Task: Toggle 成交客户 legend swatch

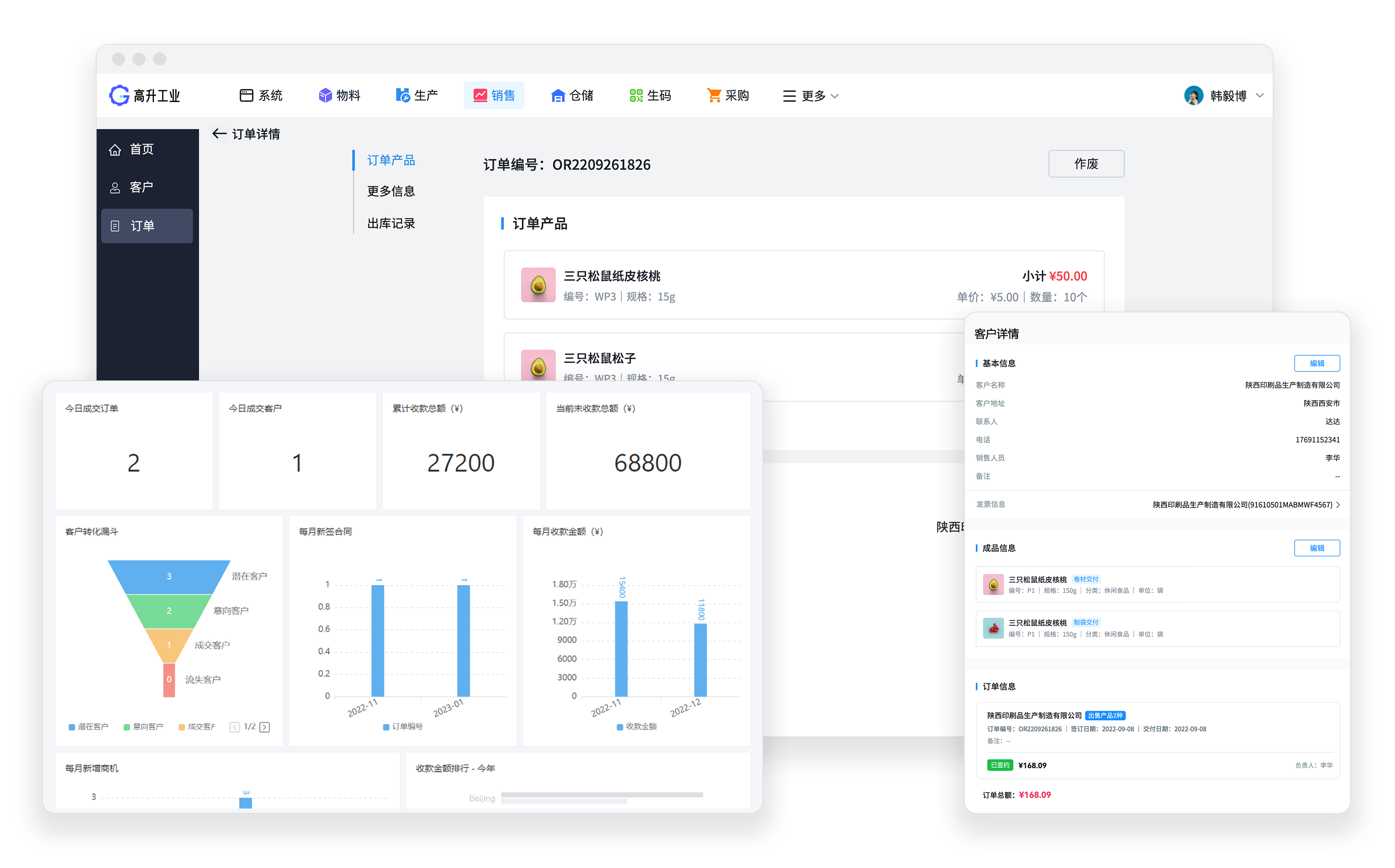Action: 181,727
